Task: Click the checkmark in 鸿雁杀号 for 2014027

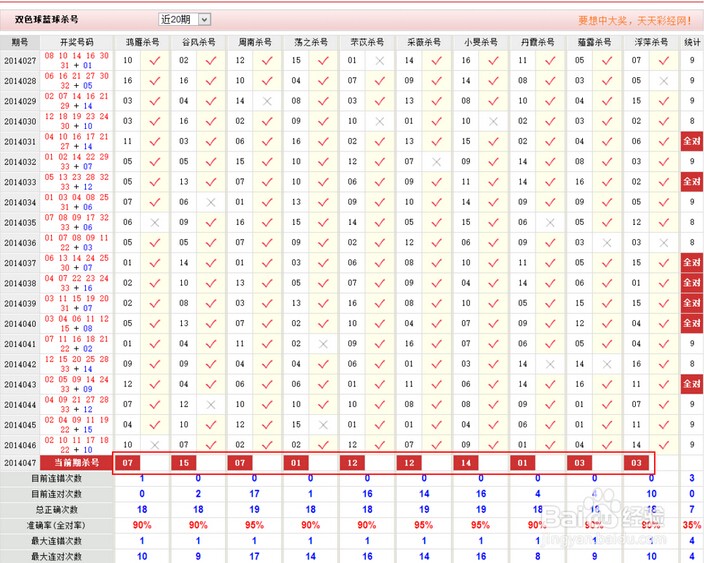Action: 154,61
